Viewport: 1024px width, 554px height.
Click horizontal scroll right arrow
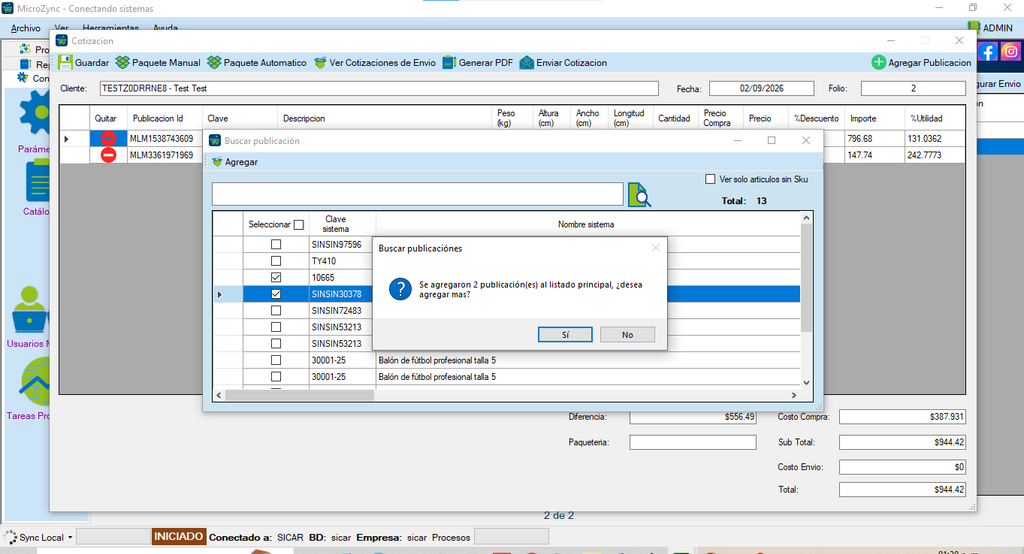794,395
